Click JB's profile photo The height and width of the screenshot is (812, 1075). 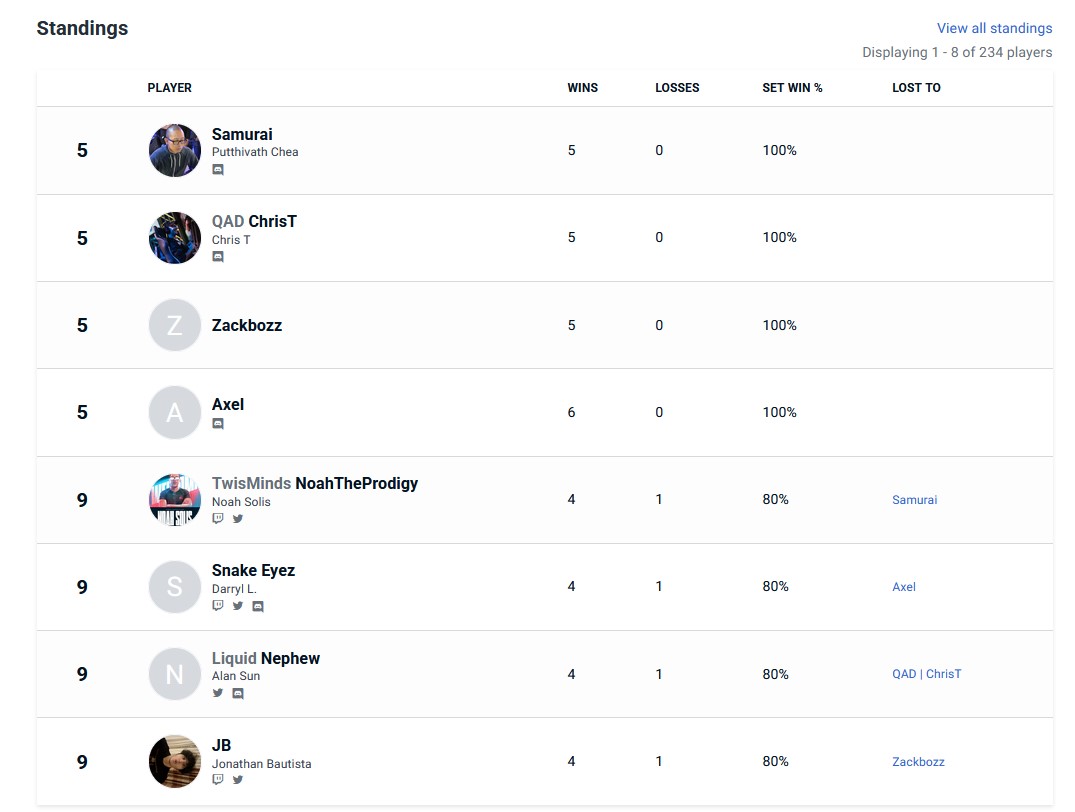(x=175, y=761)
